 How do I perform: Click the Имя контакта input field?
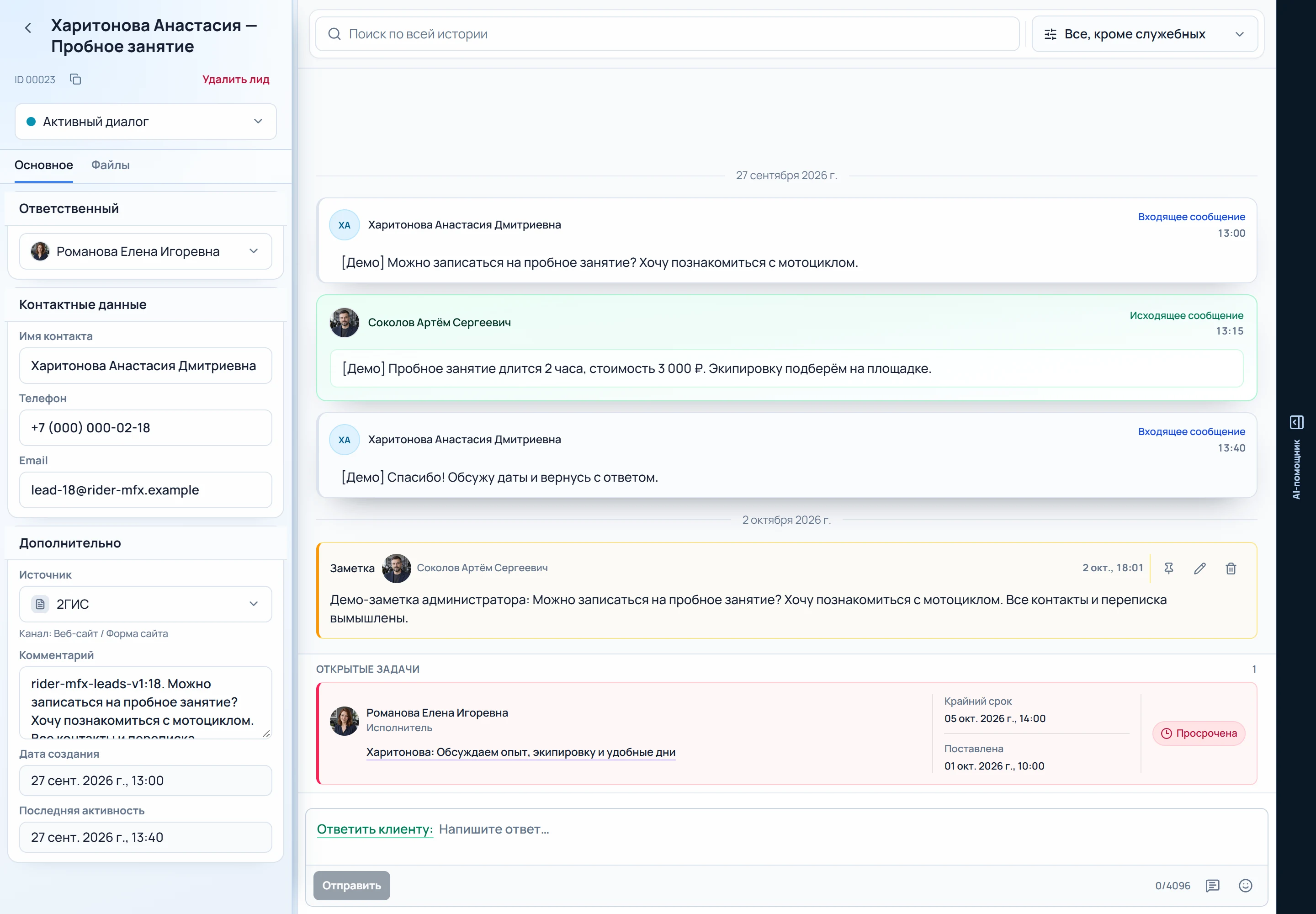(x=145, y=365)
